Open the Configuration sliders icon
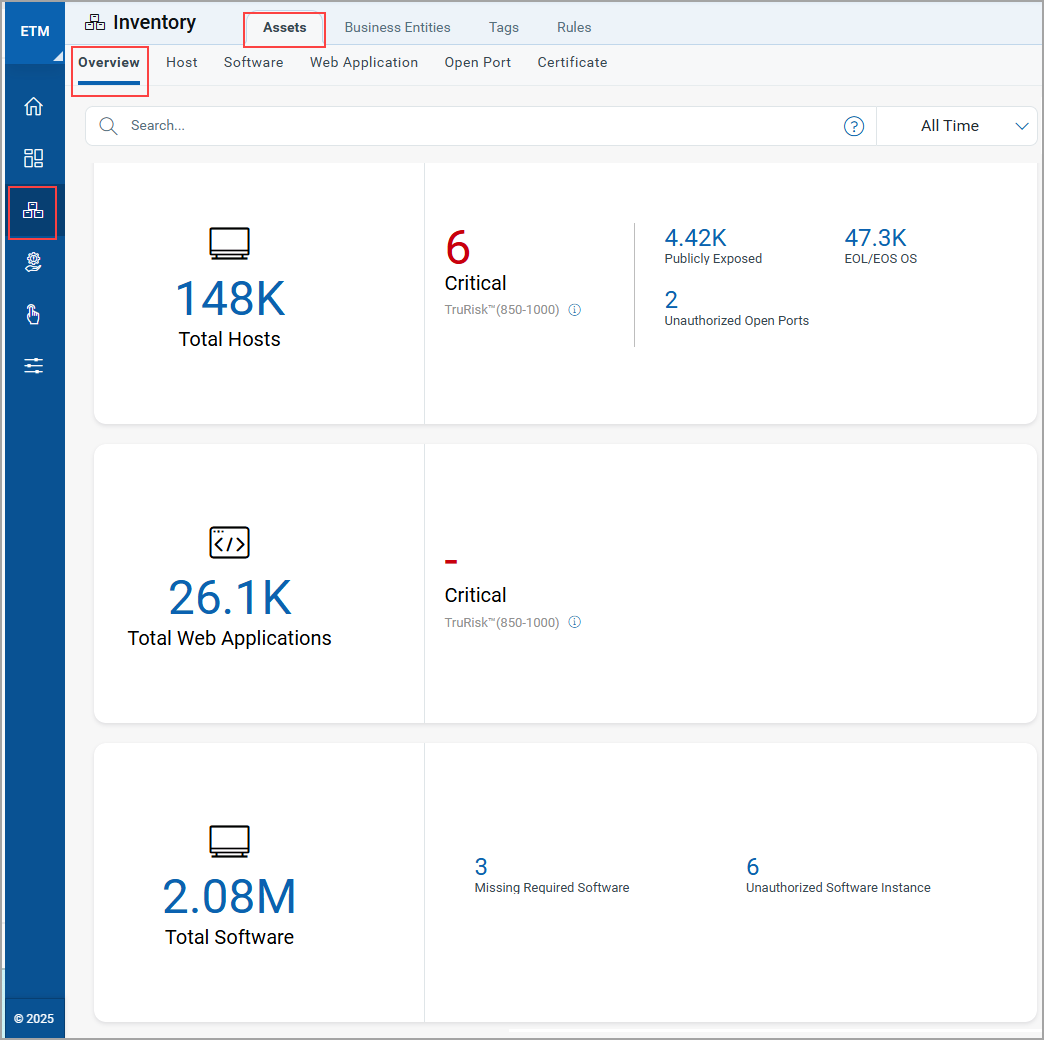The height and width of the screenshot is (1040, 1044). click(33, 366)
